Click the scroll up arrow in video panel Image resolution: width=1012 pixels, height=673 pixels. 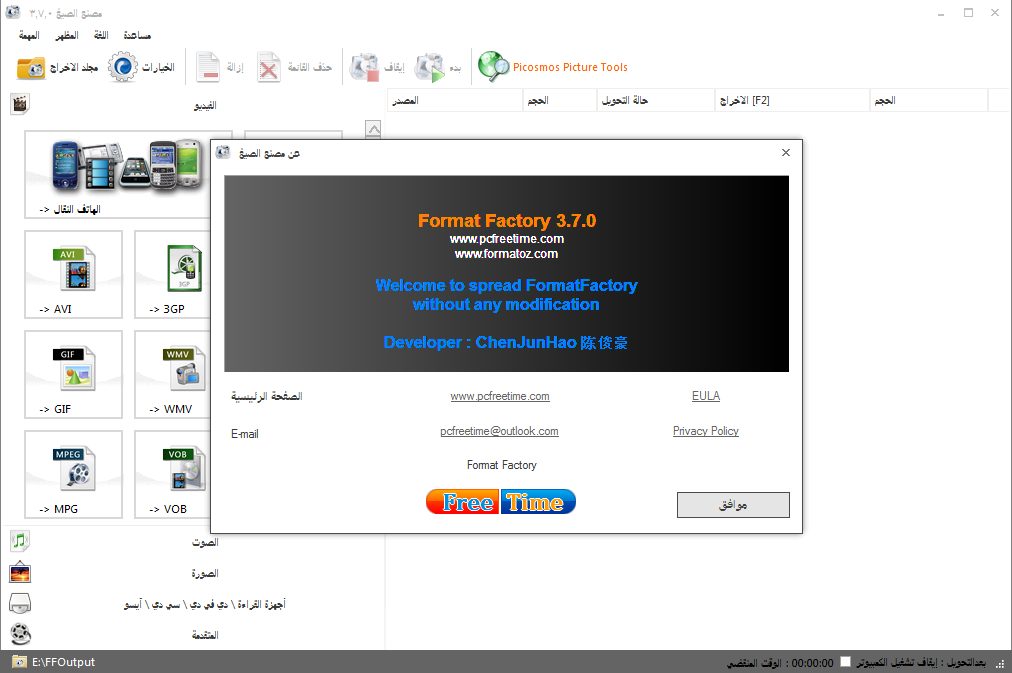point(373,128)
